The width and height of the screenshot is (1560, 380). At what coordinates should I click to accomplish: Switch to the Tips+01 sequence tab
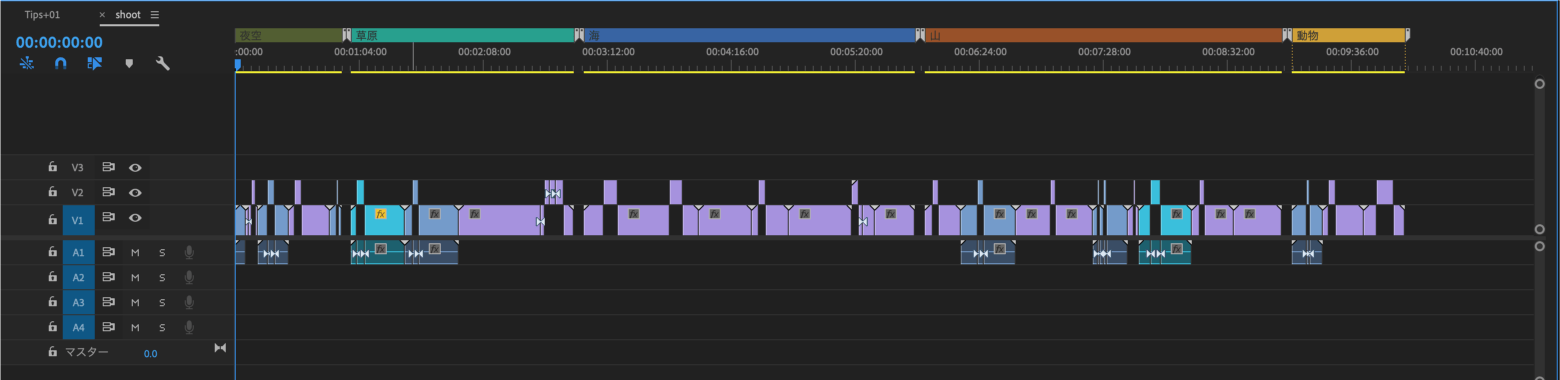pyautogui.click(x=43, y=15)
